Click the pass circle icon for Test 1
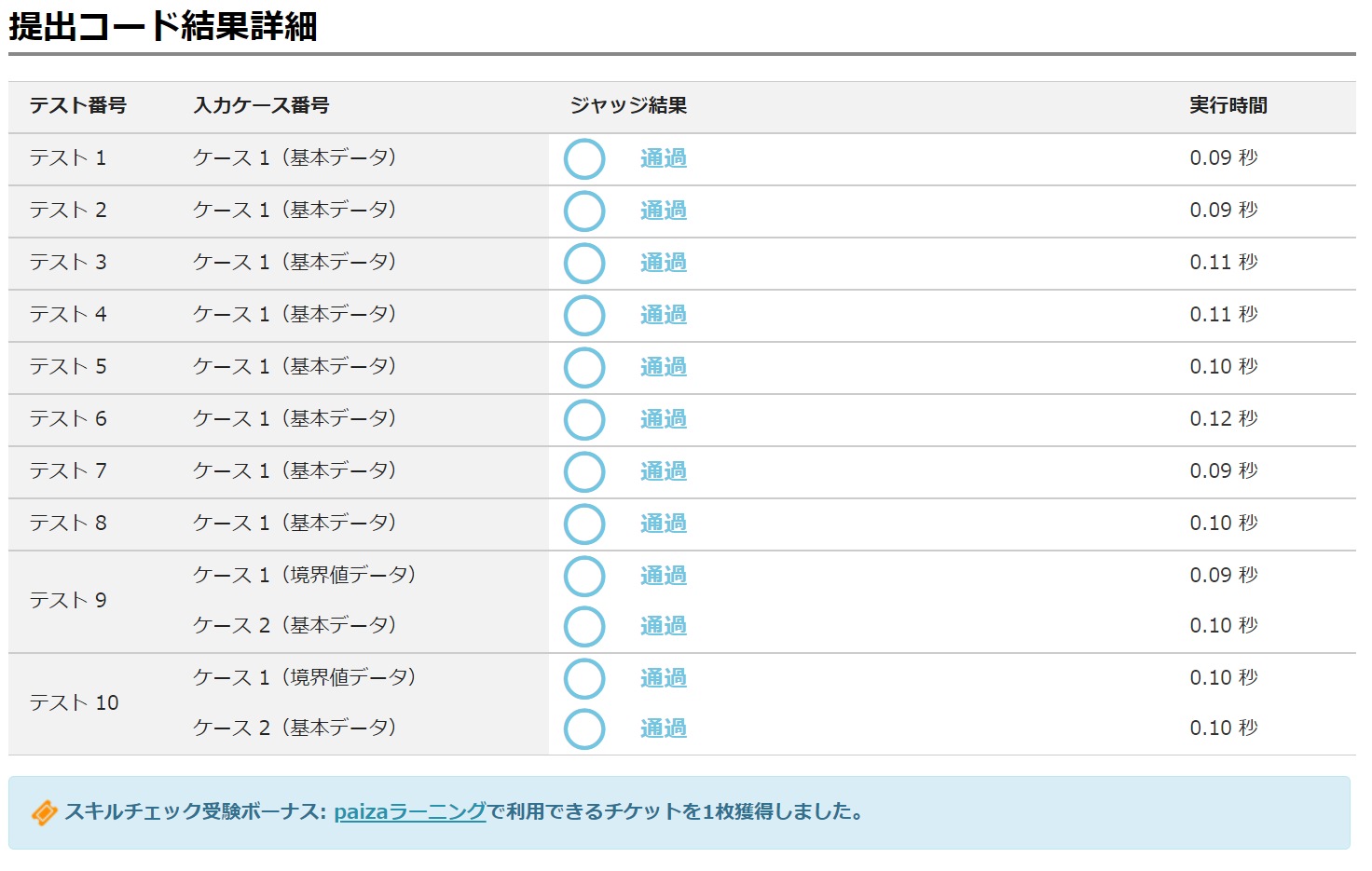 [x=584, y=159]
